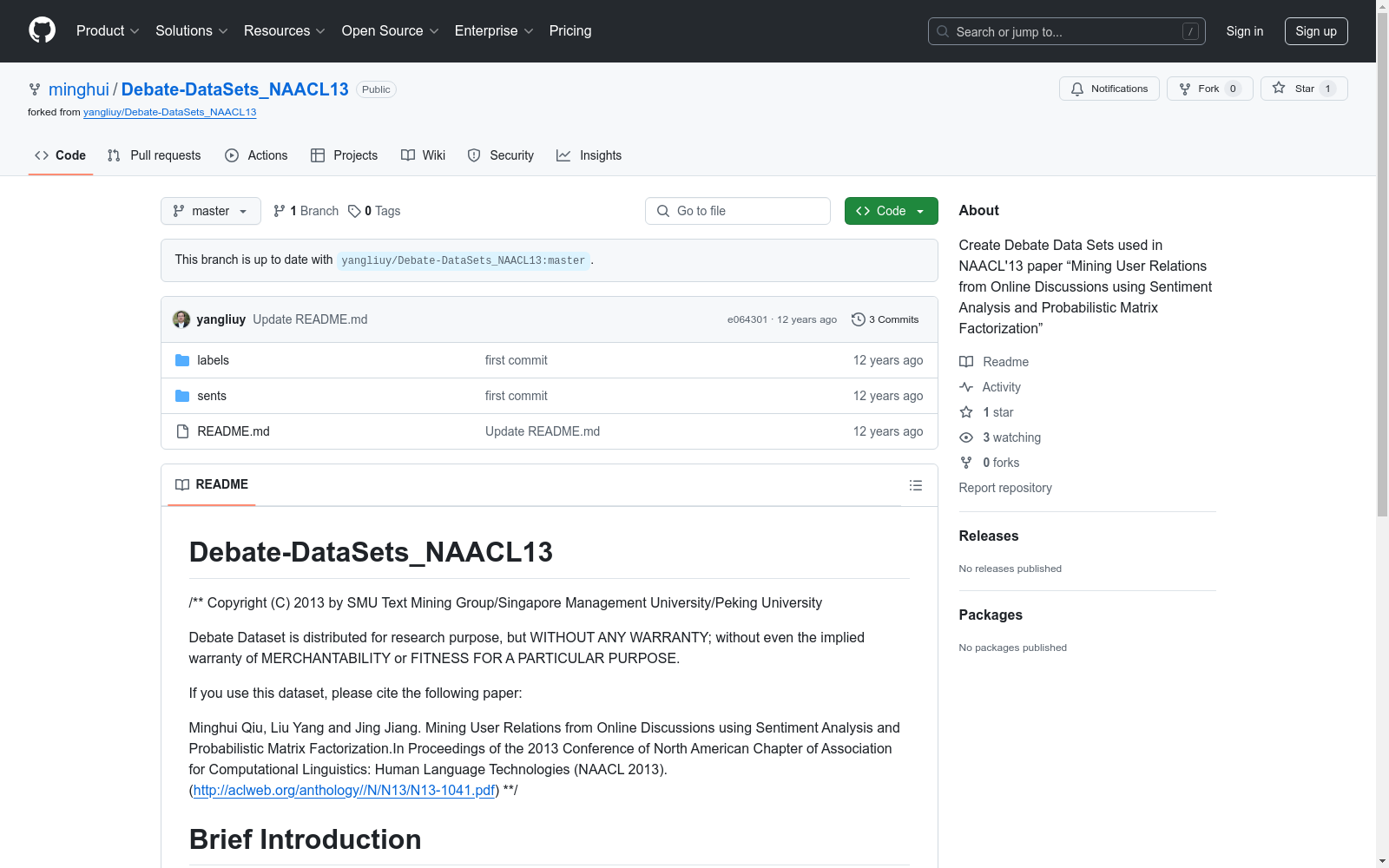Expand the Product menu
This screenshot has width=1389, height=868.
pos(108,30)
